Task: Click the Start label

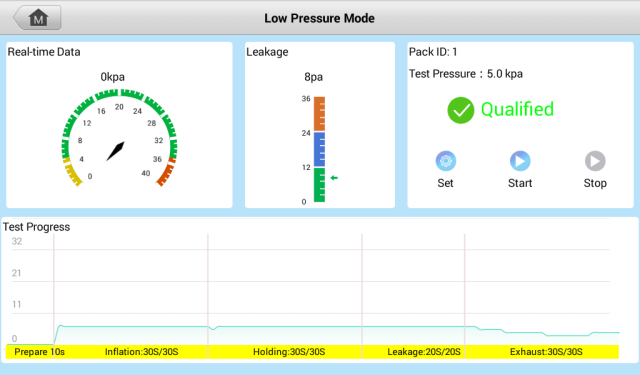Action: (520, 183)
